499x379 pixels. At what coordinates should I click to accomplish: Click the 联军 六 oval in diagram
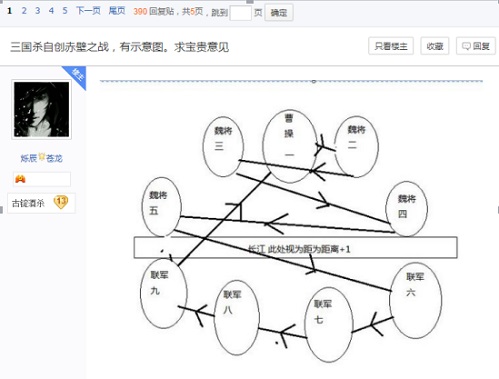click(x=415, y=300)
